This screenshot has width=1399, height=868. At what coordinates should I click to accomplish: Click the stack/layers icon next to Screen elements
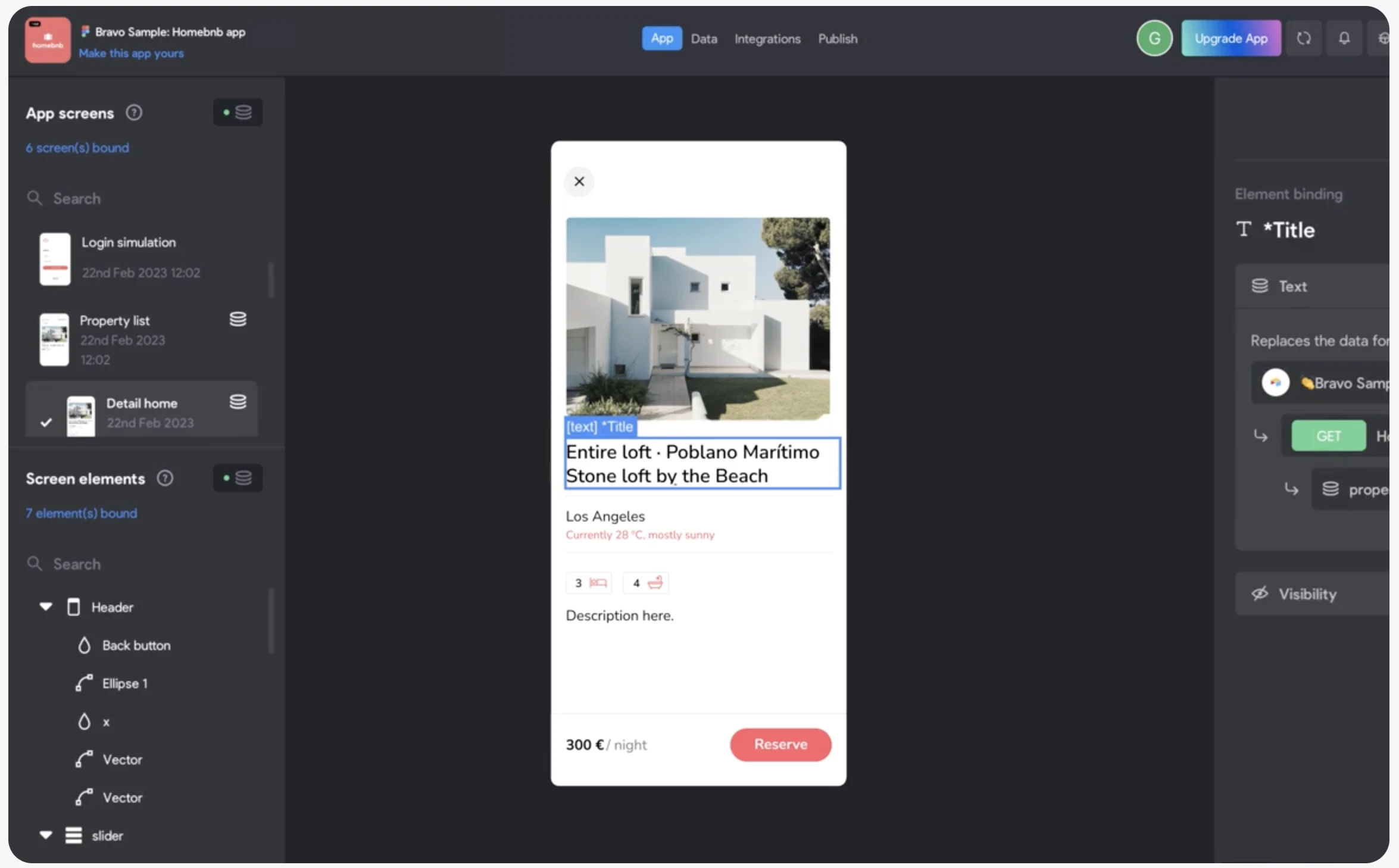tap(243, 477)
